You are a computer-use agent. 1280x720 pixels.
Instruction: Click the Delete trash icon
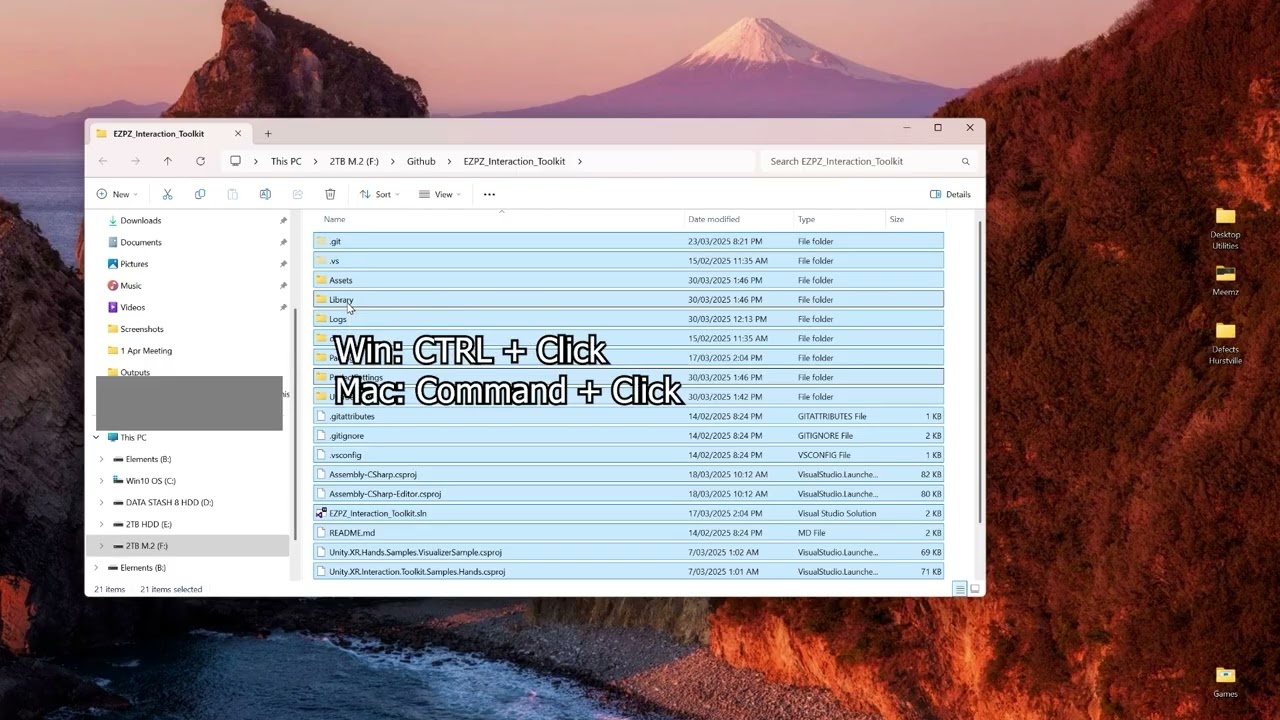pyautogui.click(x=330, y=194)
